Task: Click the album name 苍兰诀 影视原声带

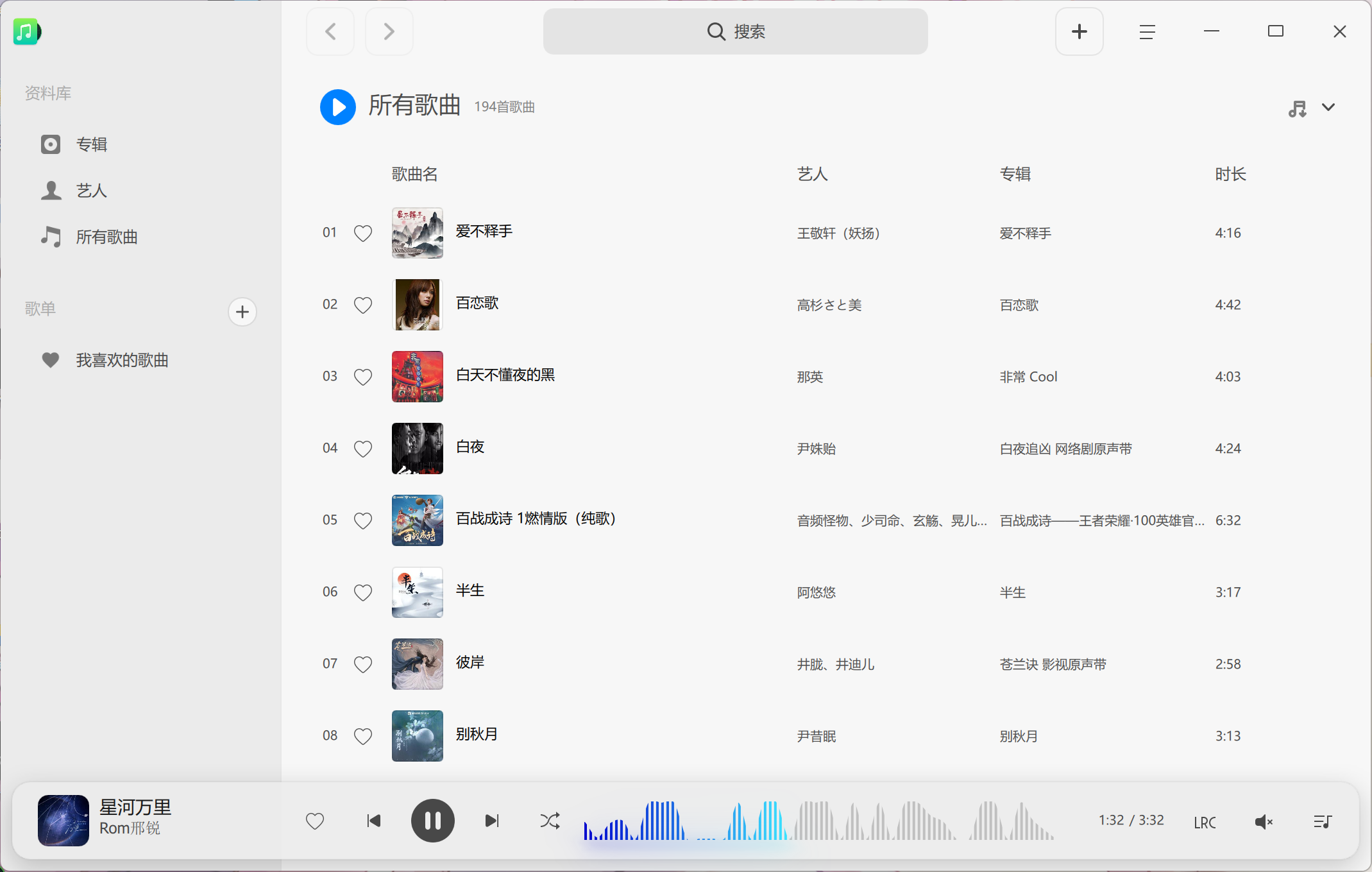Action: coord(1053,664)
